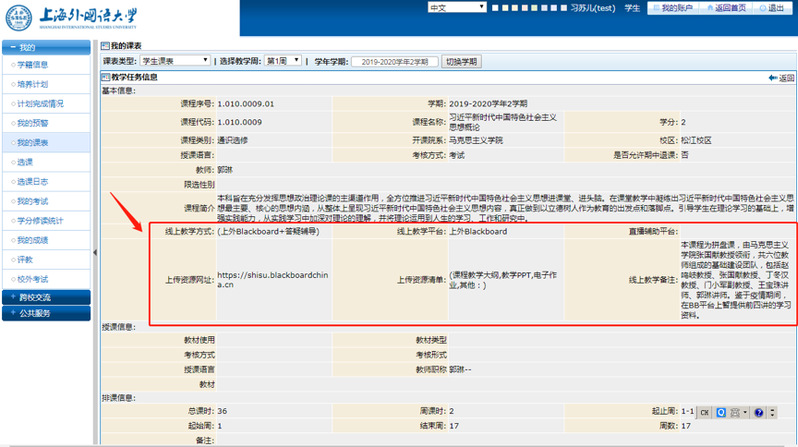Collapse the 我的 menu section
Screen dimensions: 798x447
[x=47, y=47]
